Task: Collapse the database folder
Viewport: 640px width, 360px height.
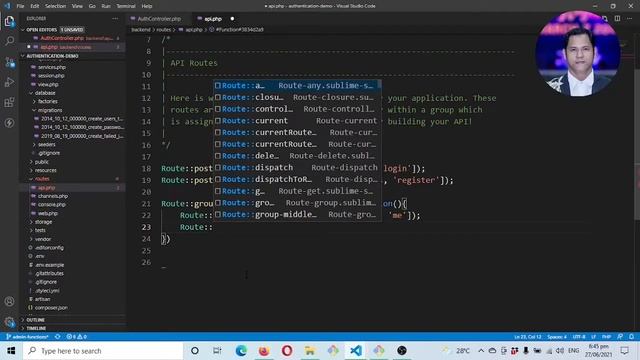Action: click(45, 93)
